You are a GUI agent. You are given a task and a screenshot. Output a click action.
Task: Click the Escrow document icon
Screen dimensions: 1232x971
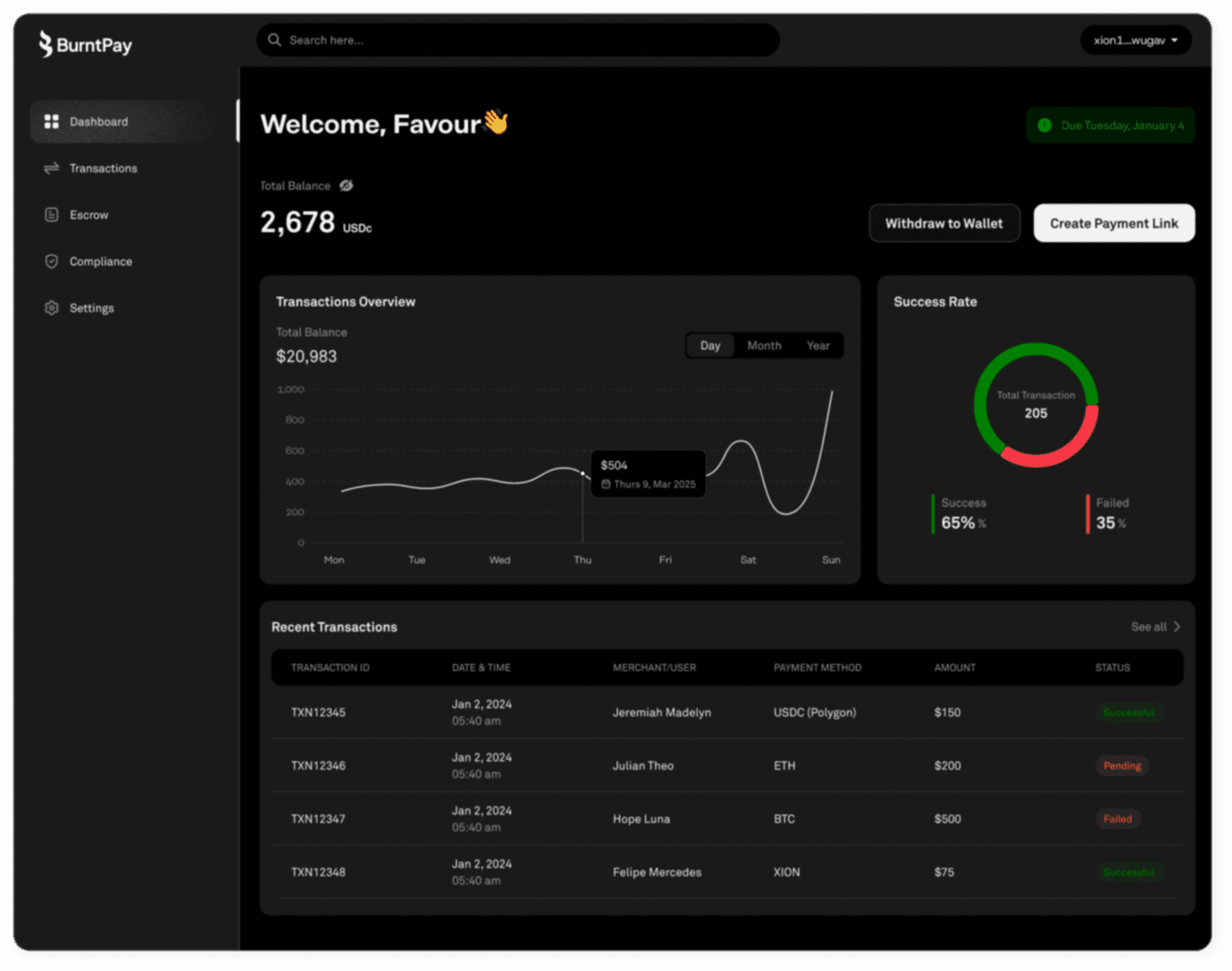[52, 215]
